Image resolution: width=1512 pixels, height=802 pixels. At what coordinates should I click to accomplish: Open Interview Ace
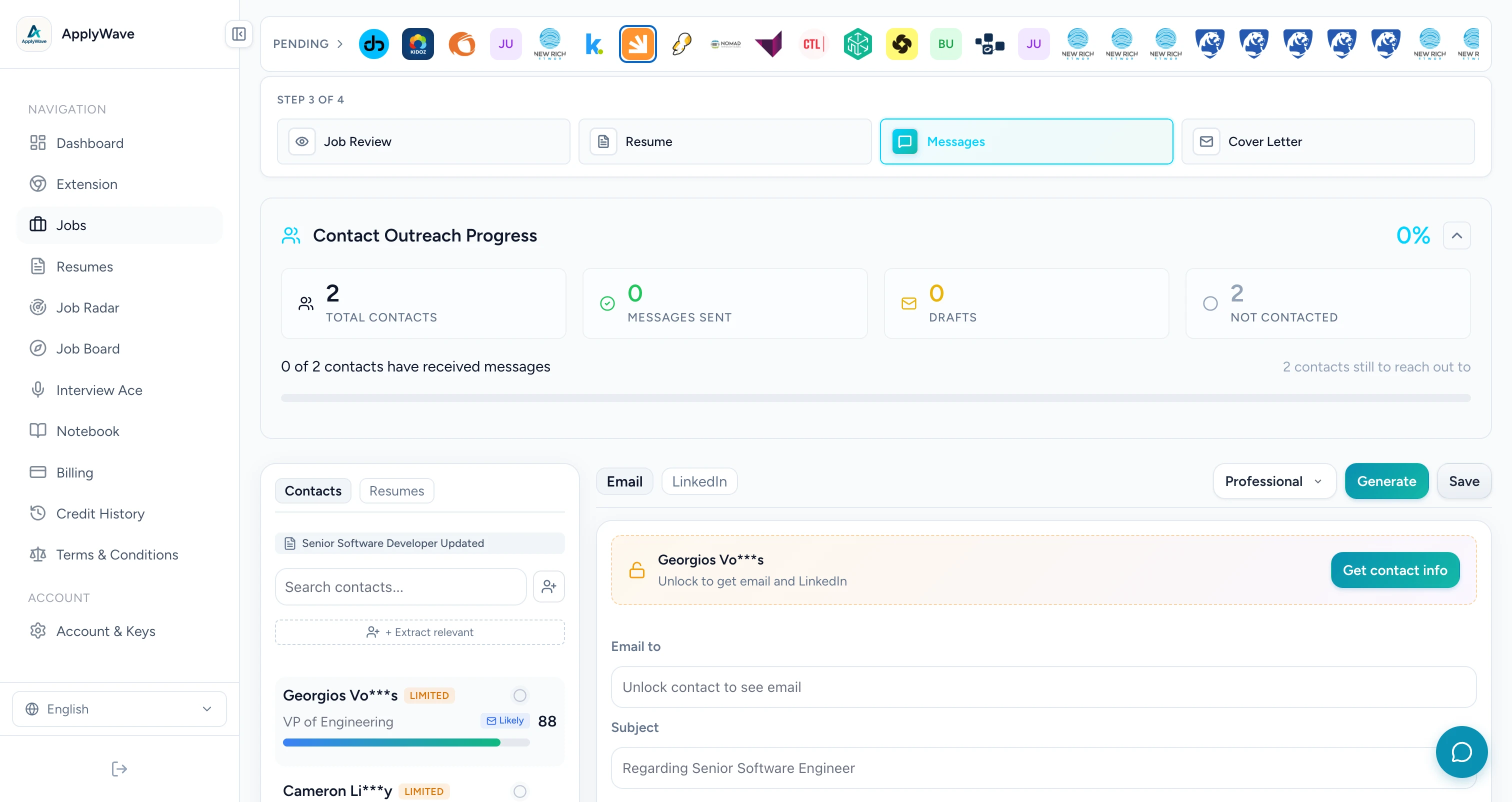tap(119, 390)
